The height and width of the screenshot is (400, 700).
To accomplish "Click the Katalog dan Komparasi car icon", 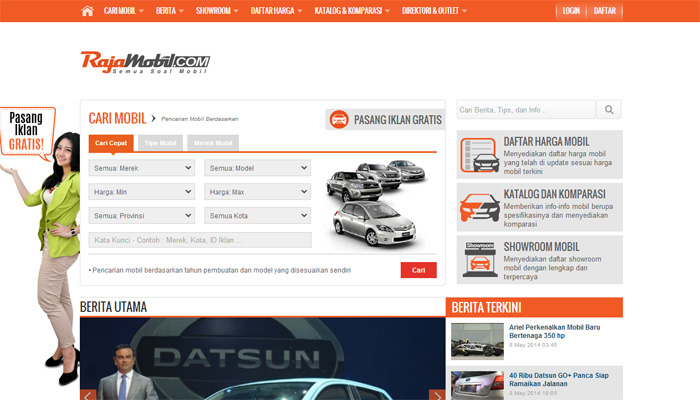I will click(479, 208).
